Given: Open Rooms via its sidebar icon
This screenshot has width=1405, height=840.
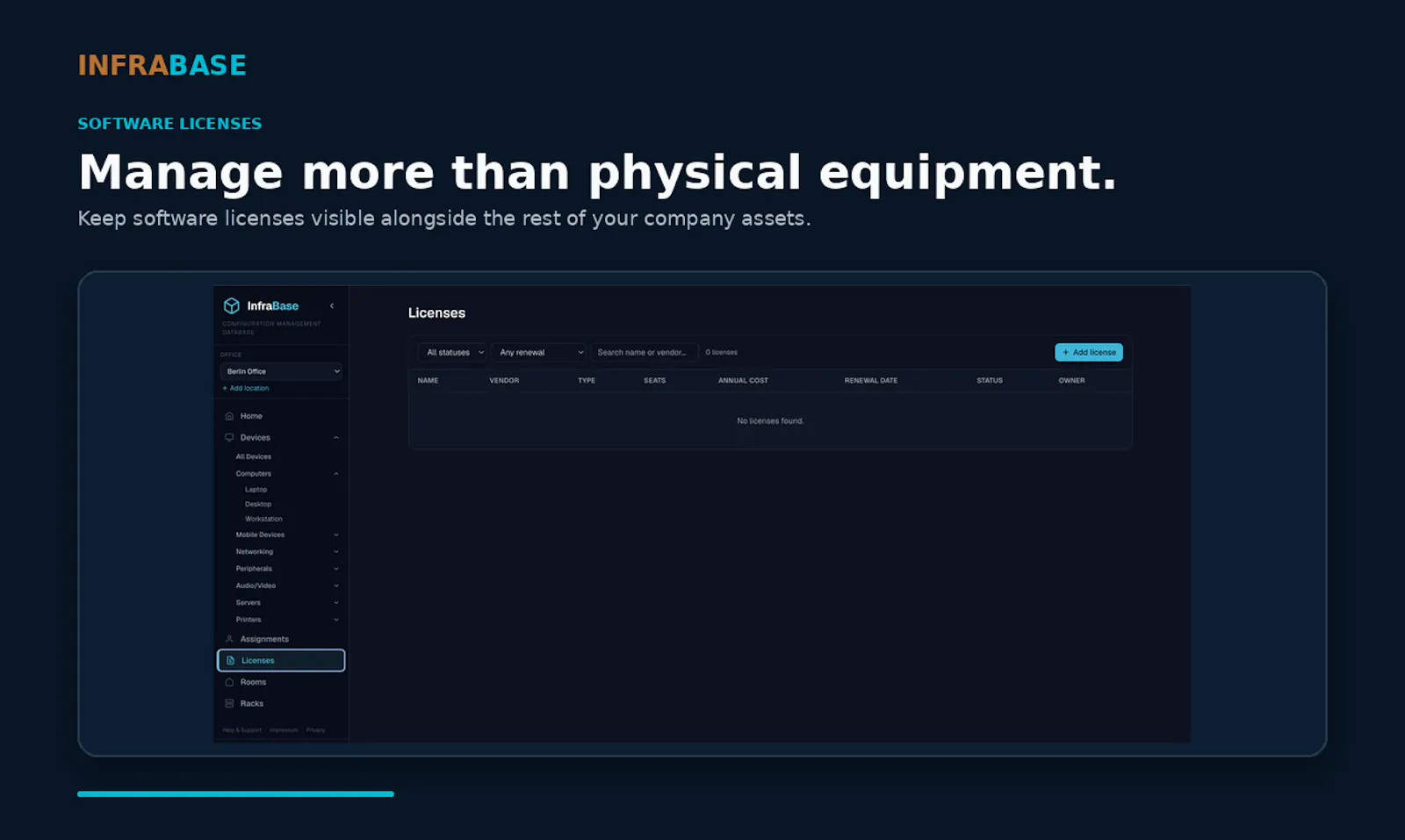Looking at the screenshot, I should pyautogui.click(x=229, y=682).
